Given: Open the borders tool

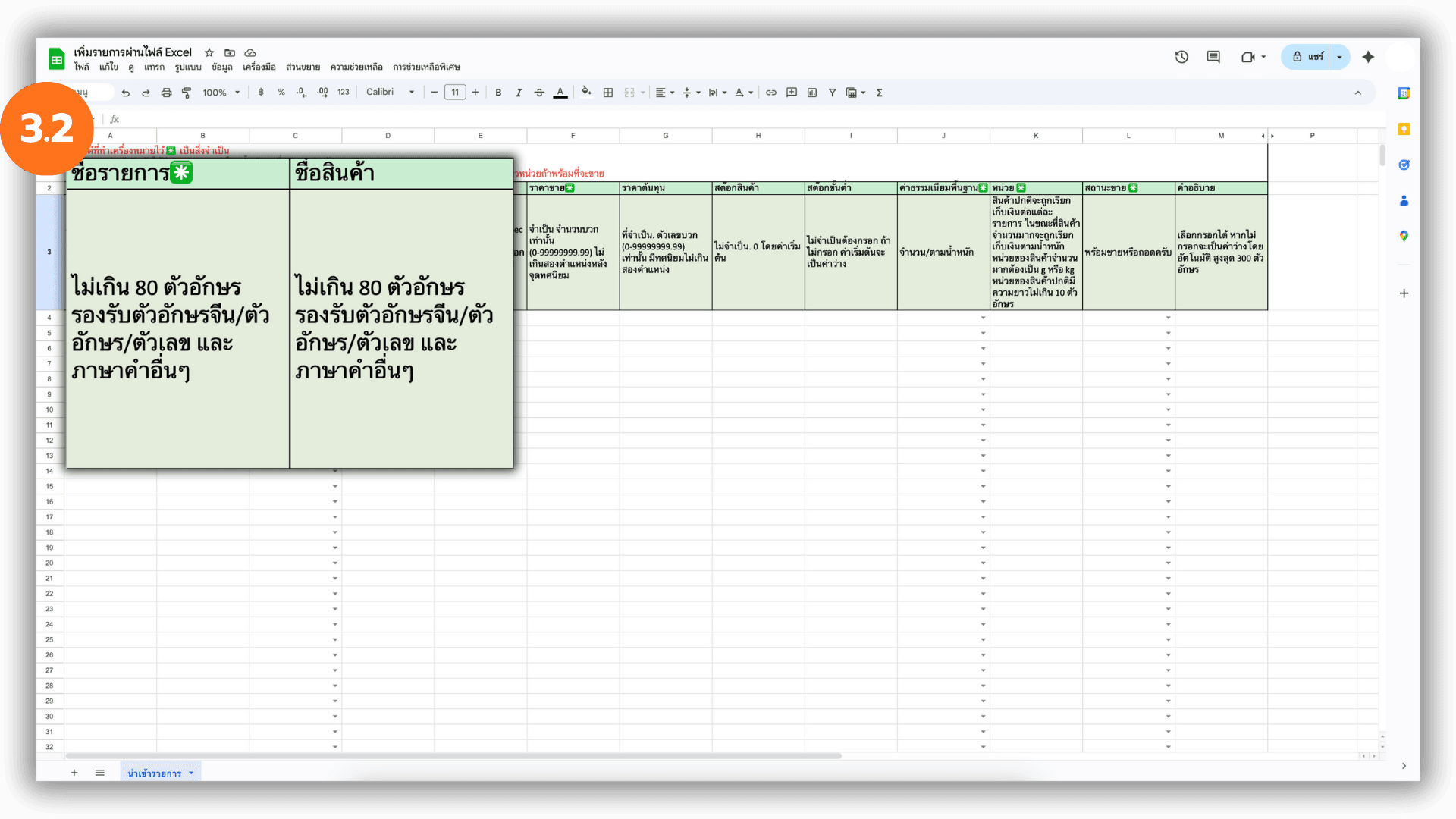Looking at the screenshot, I should (608, 93).
